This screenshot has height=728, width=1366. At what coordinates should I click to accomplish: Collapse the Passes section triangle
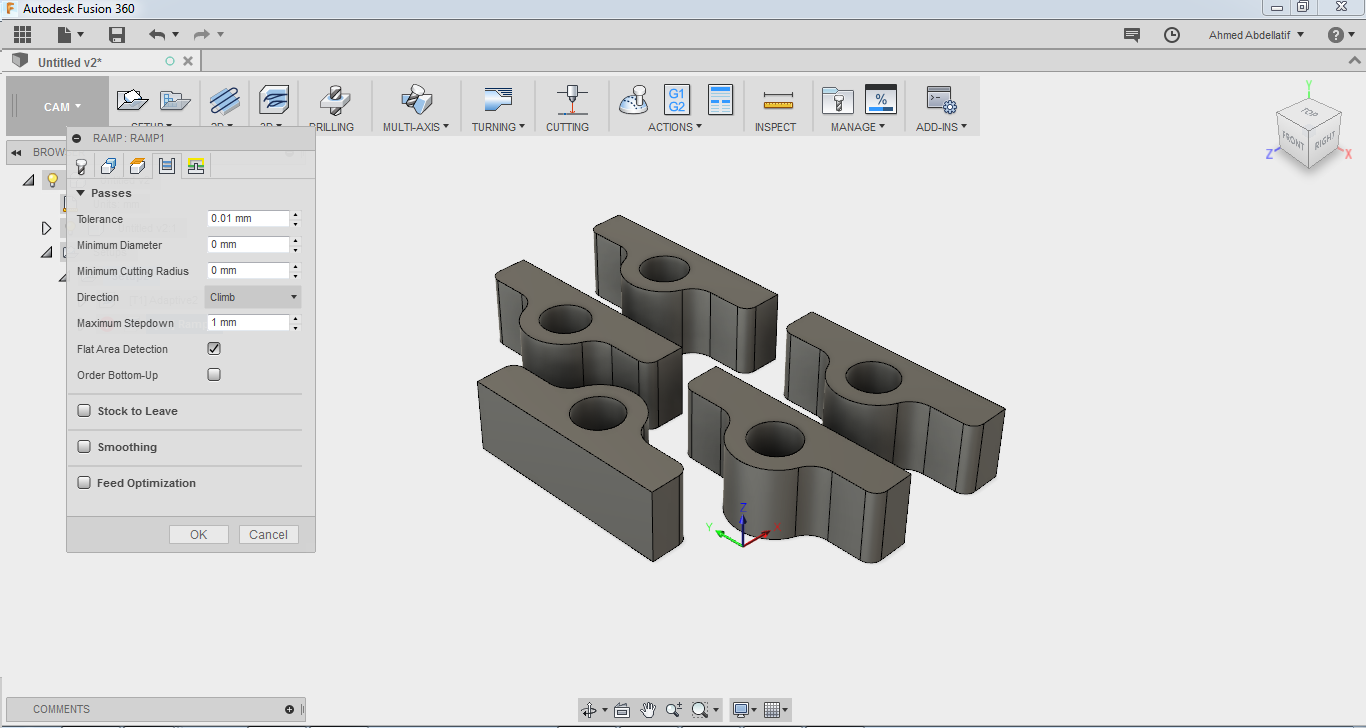point(81,193)
